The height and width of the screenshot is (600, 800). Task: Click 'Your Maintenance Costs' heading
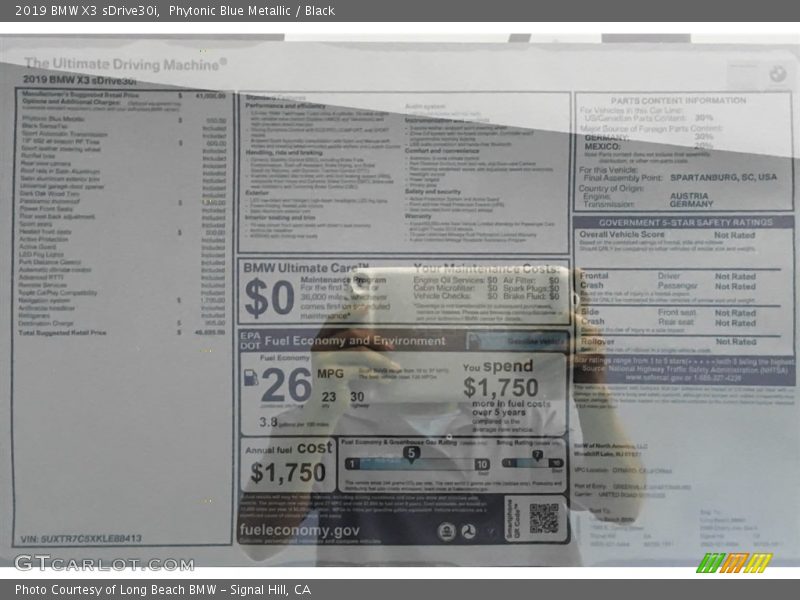(486, 268)
